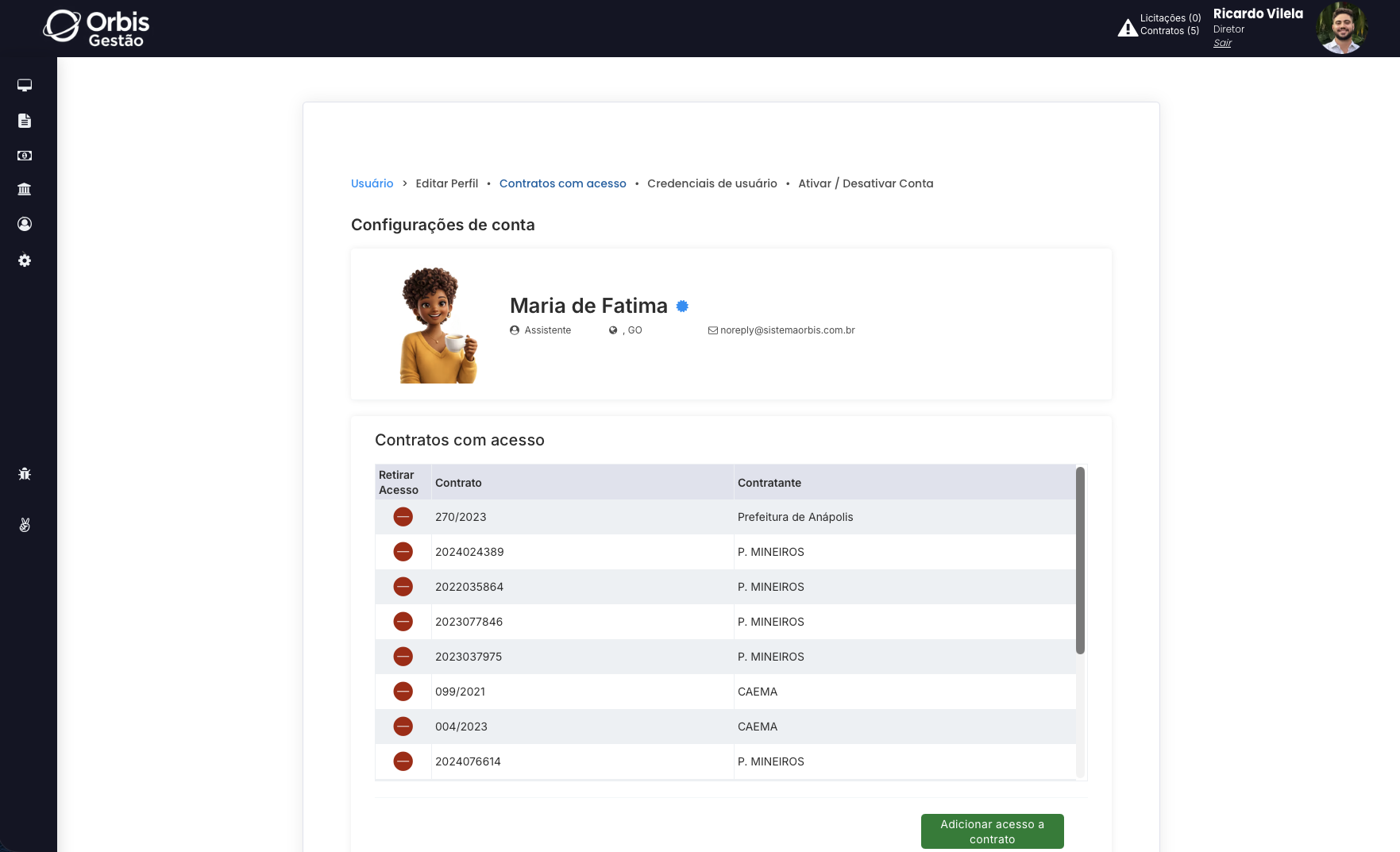
Task: Click the Orbis Gestão logo
Action: click(94, 27)
